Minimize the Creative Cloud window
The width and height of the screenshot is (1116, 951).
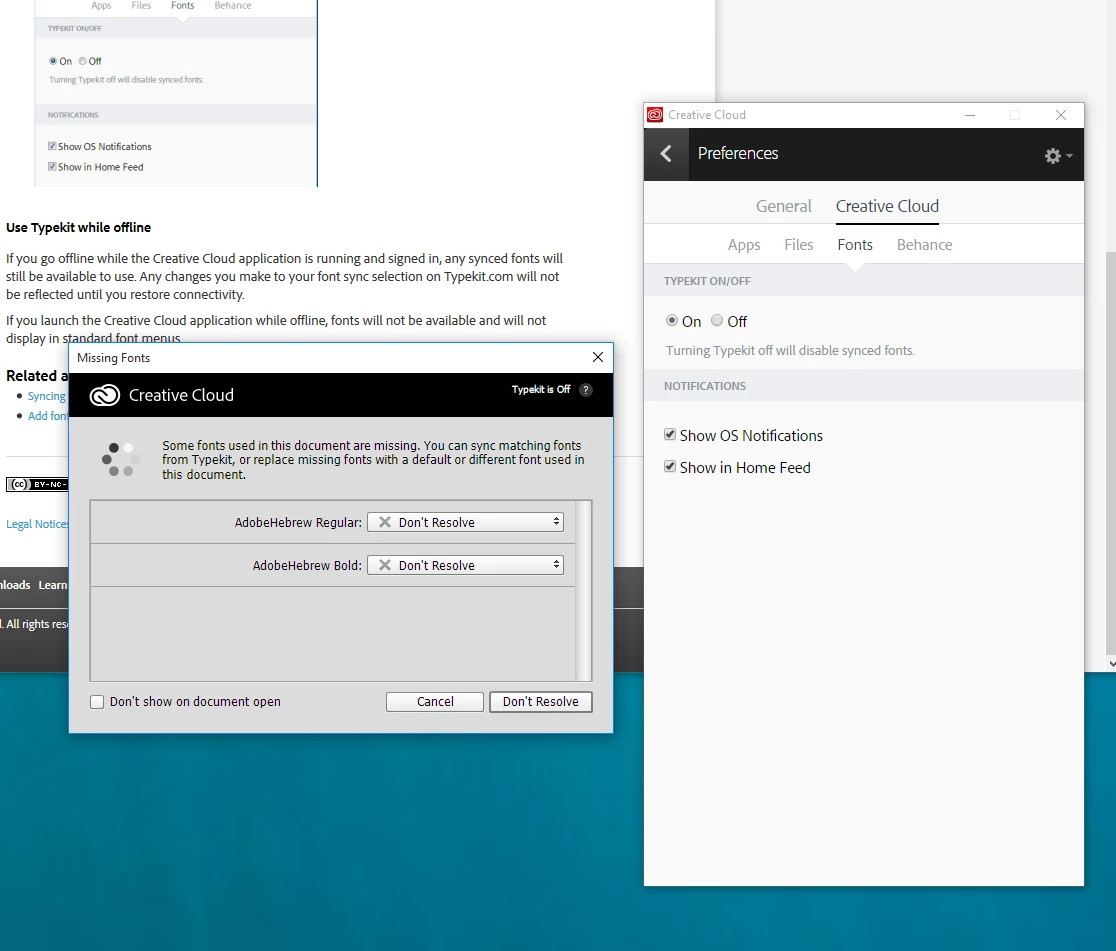(x=969, y=115)
